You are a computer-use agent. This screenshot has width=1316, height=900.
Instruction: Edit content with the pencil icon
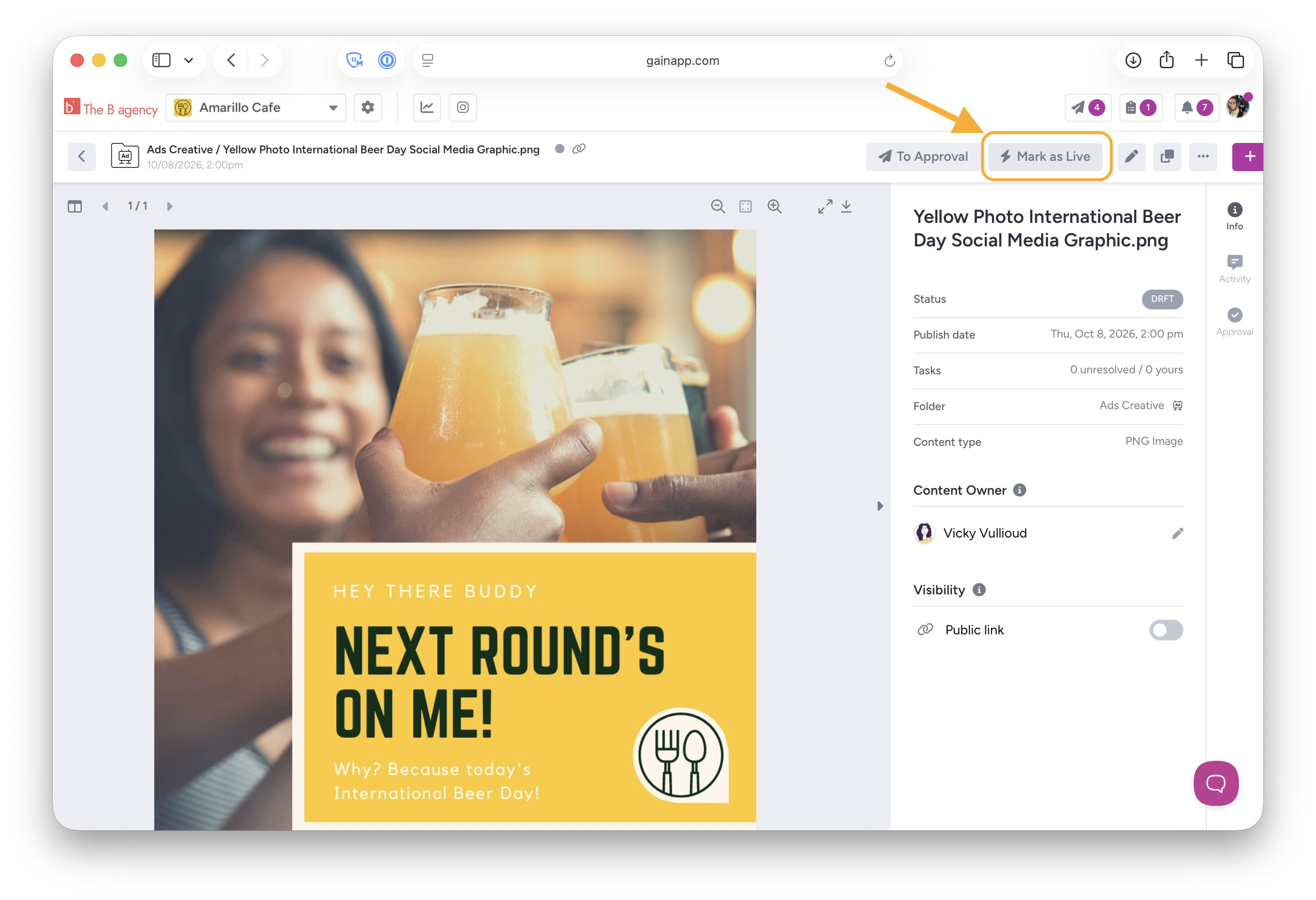click(x=1132, y=156)
